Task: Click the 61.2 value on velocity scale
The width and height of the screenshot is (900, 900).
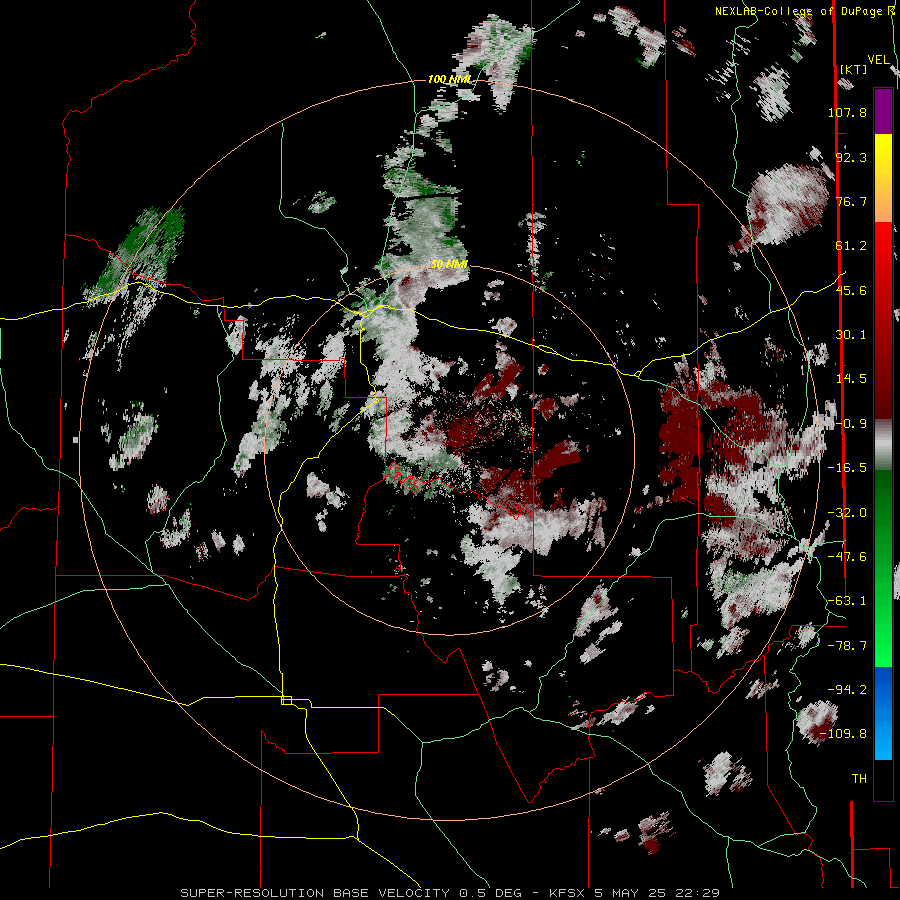Action: [851, 246]
